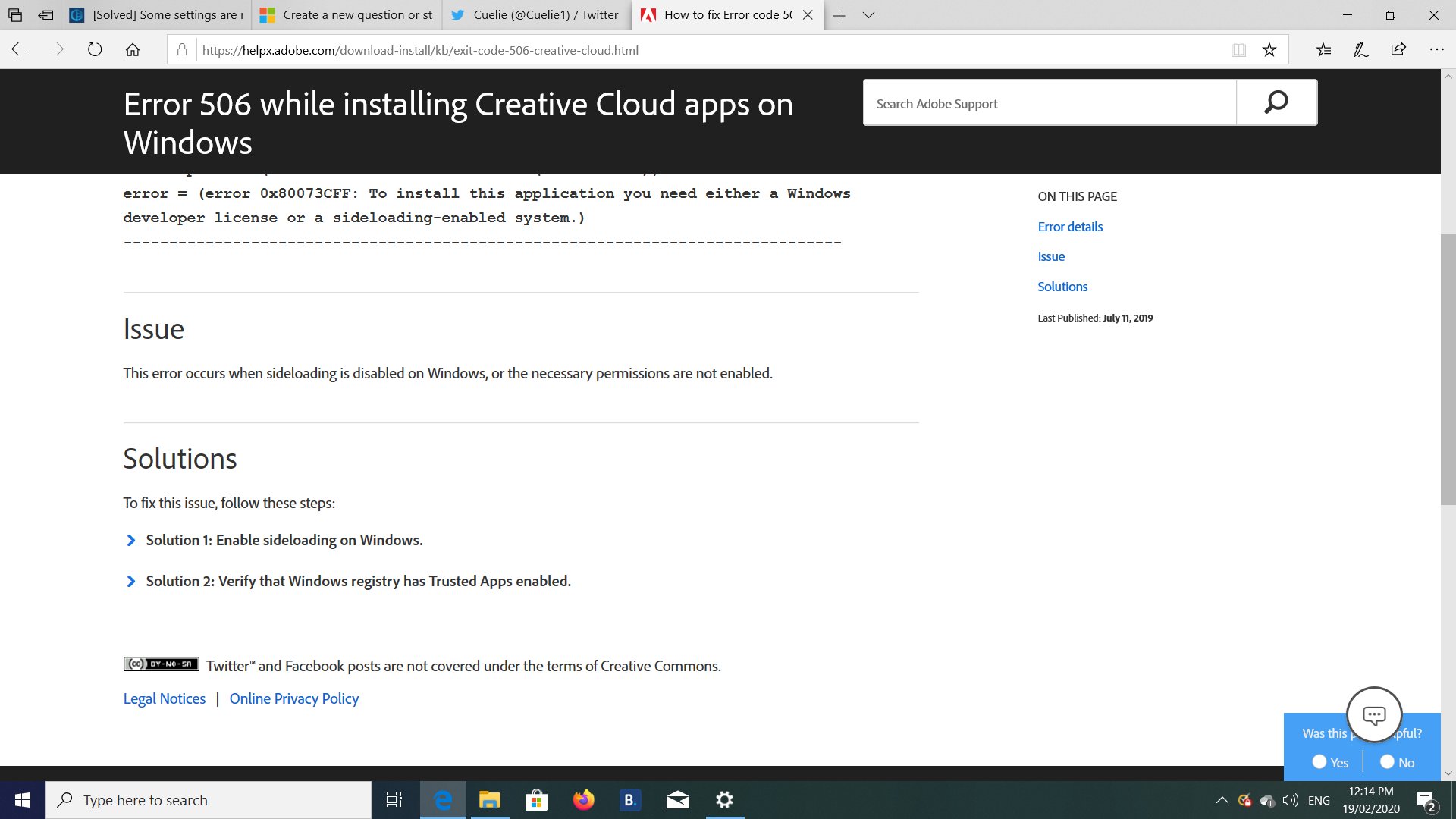Jump to Error details section link

point(1070,227)
